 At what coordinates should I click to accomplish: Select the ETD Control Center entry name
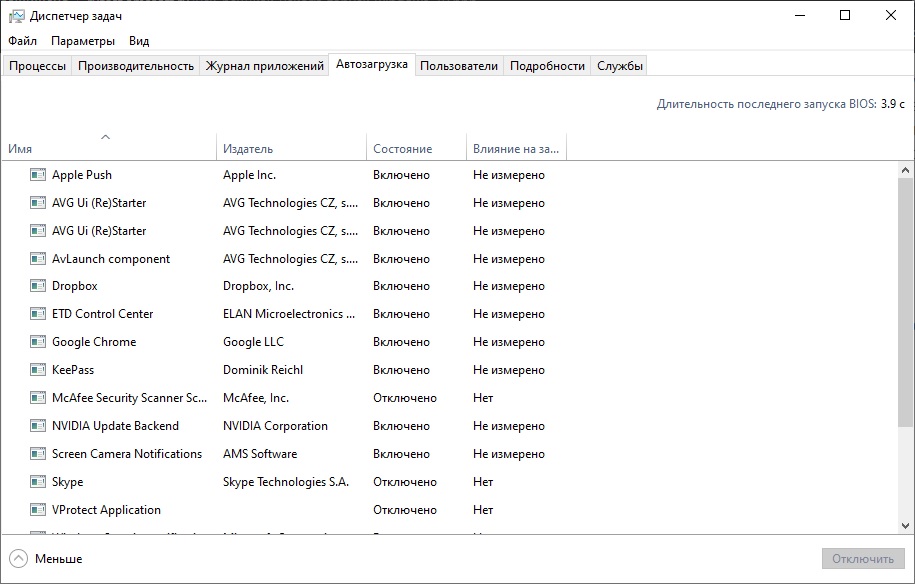point(102,314)
